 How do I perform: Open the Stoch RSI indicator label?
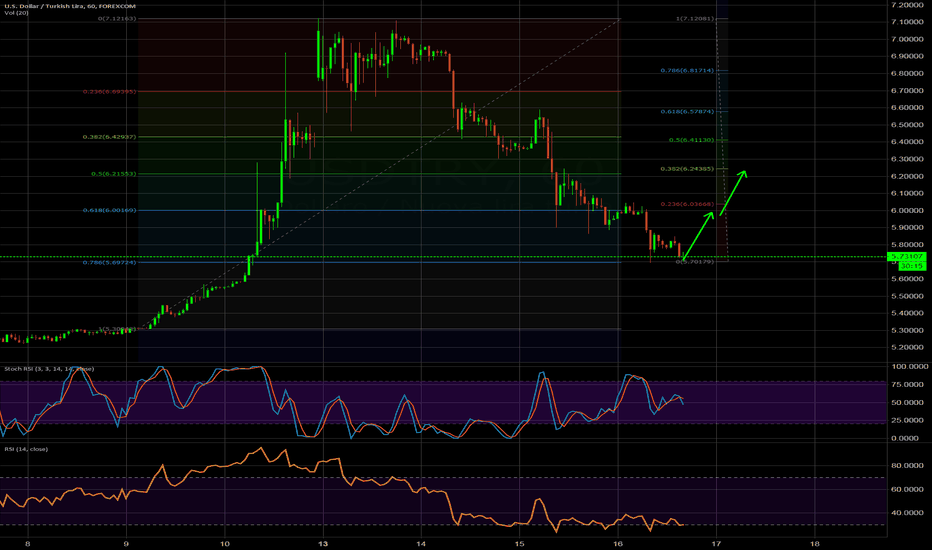49,369
